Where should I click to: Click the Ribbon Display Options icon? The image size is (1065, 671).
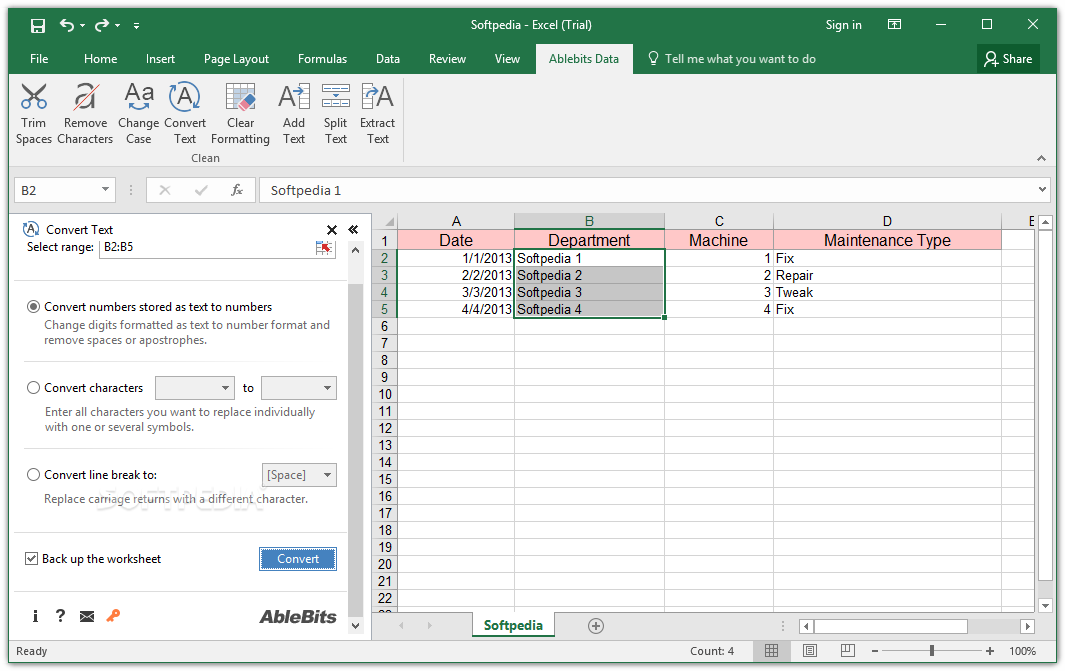point(895,24)
